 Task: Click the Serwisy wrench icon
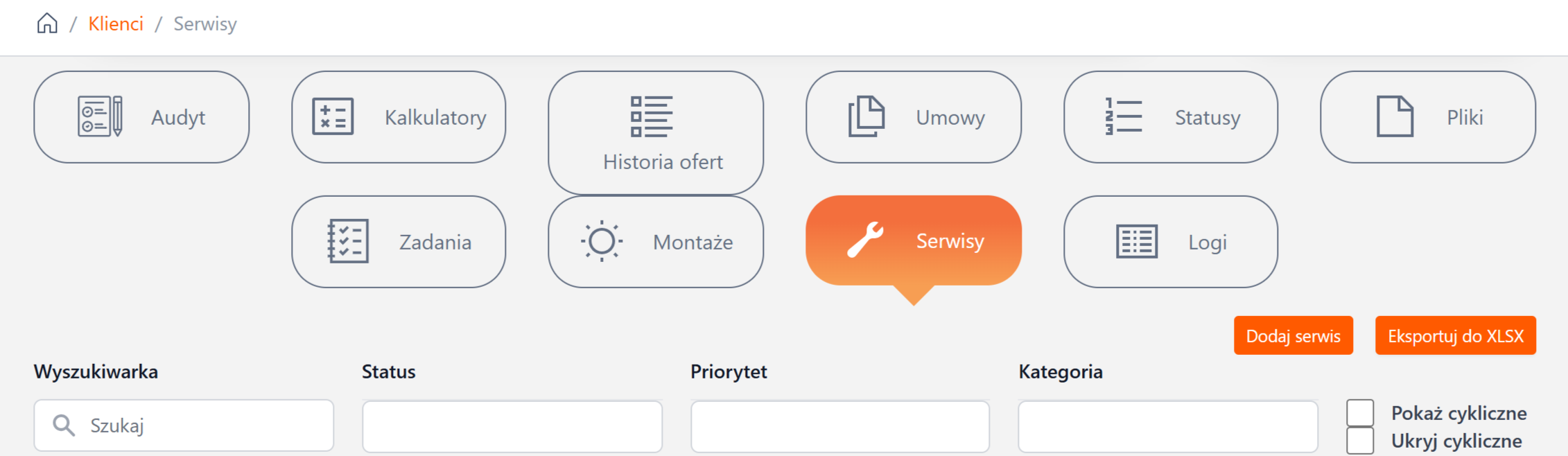(865, 240)
